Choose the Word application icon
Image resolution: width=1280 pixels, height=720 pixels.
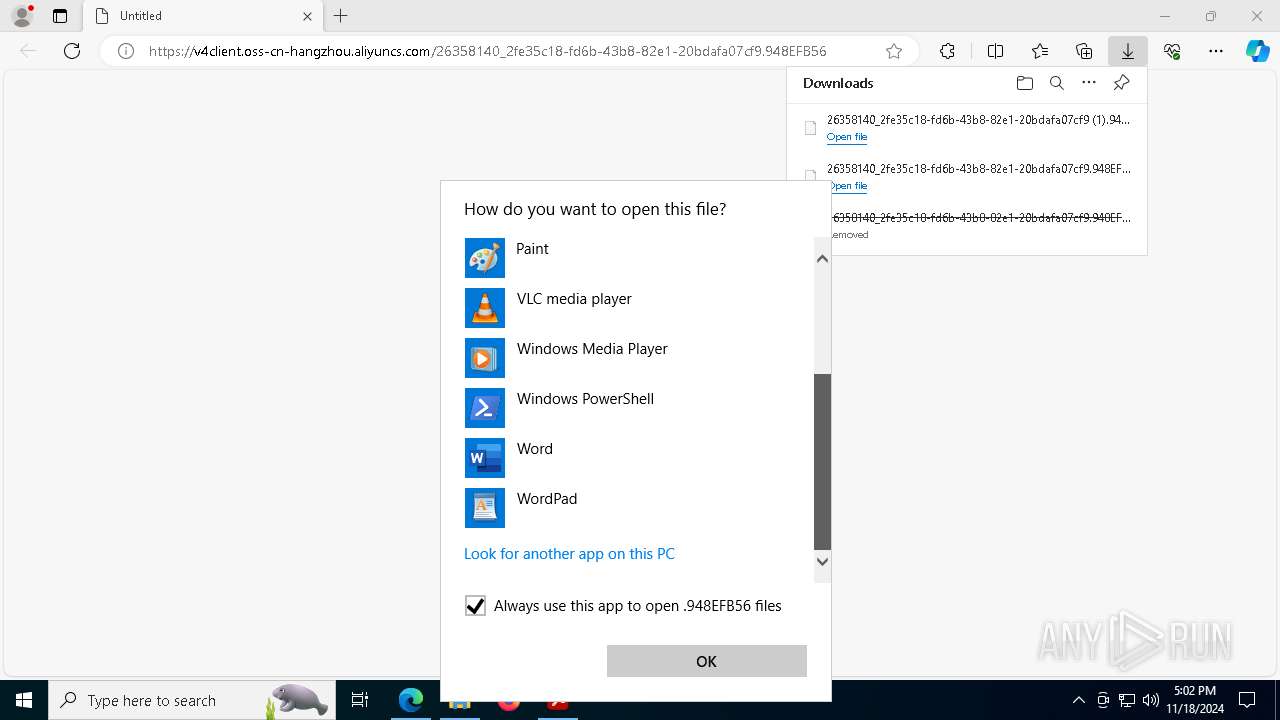485,458
